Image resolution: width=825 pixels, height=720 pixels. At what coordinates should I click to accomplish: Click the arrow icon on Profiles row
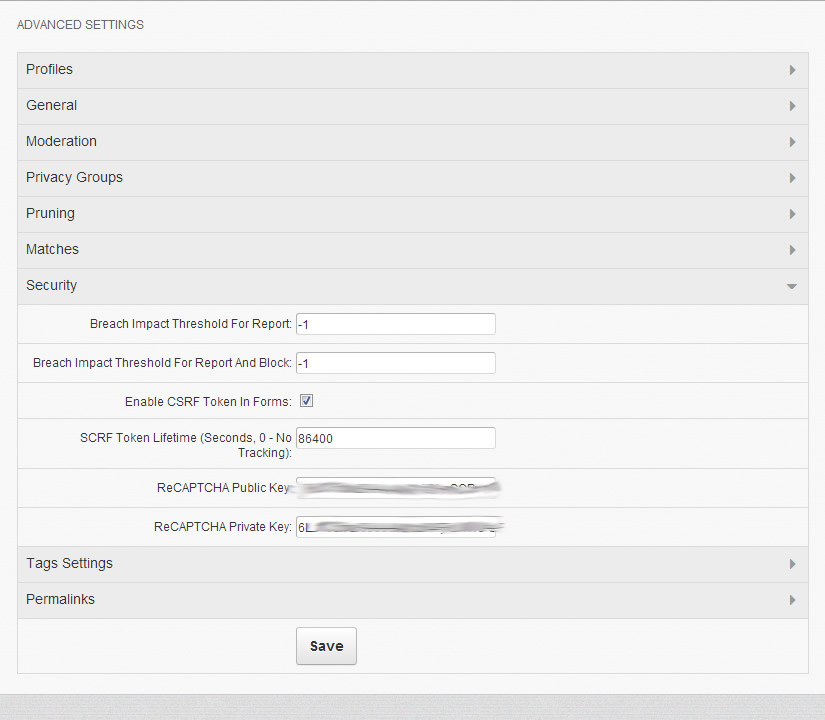pos(792,70)
